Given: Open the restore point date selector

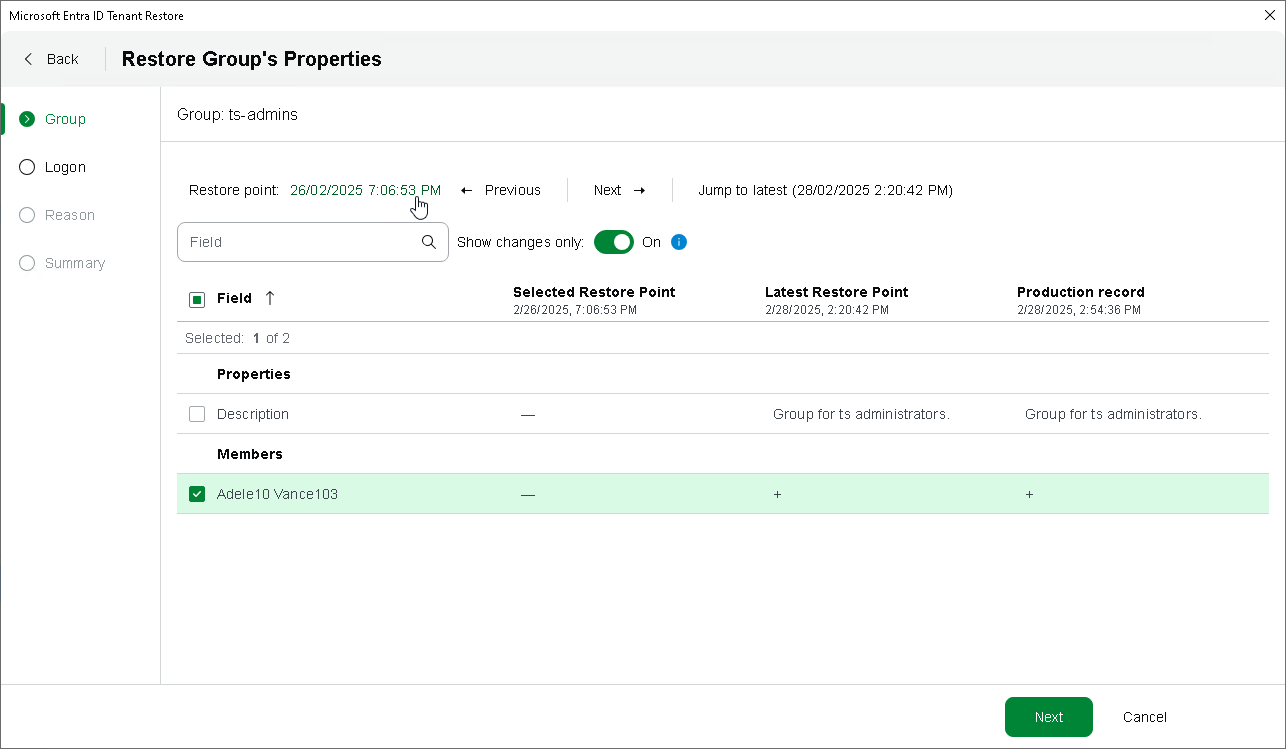Looking at the screenshot, I should pyautogui.click(x=365, y=190).
